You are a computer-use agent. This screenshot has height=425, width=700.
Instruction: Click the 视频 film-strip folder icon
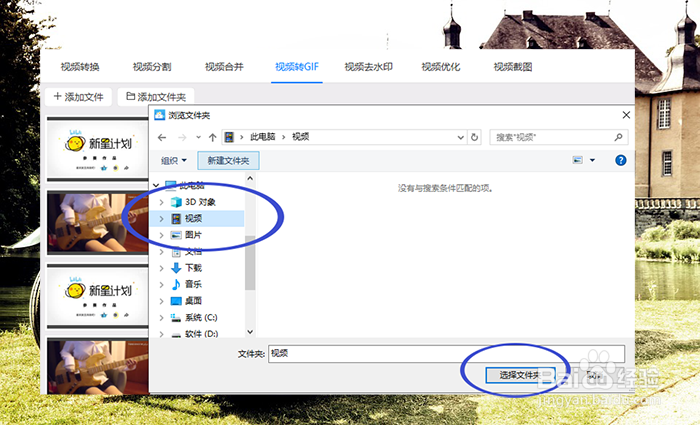pos(176,219)
